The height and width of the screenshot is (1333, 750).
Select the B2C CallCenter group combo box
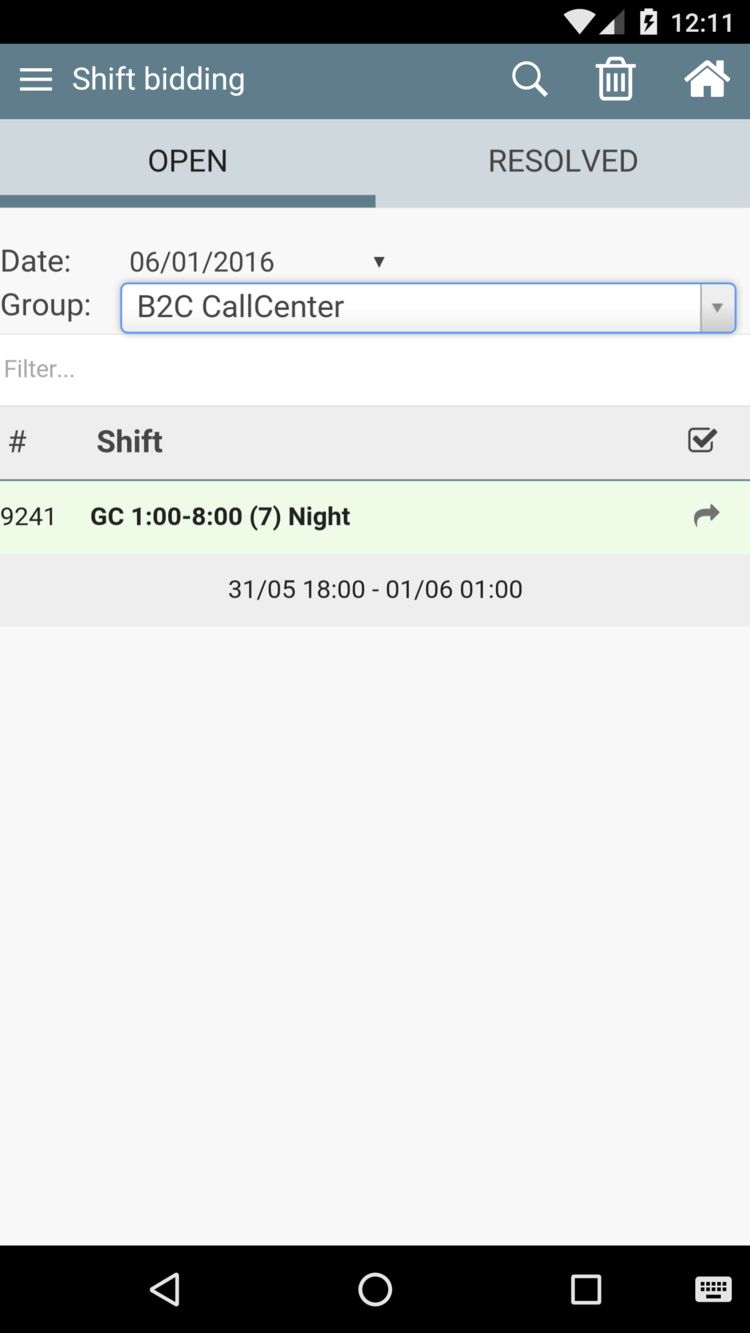(428, 308)
